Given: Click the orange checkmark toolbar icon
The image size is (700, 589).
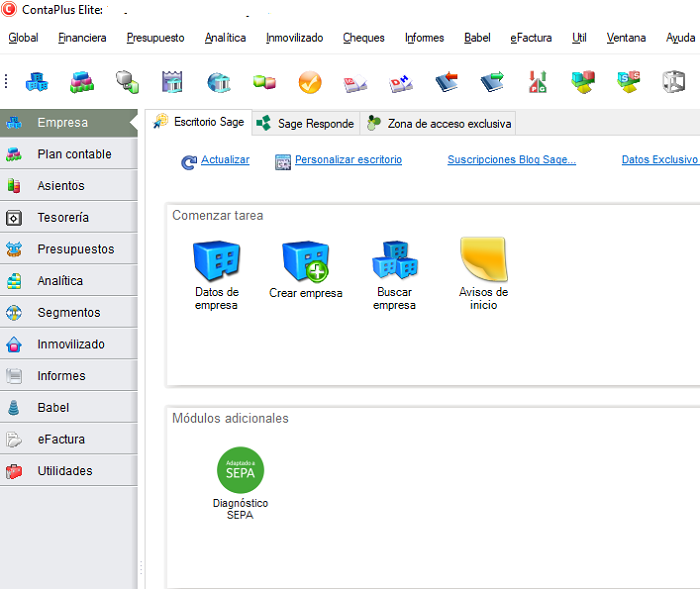Looking at the screenshot, I should click(x=310, y=82).
